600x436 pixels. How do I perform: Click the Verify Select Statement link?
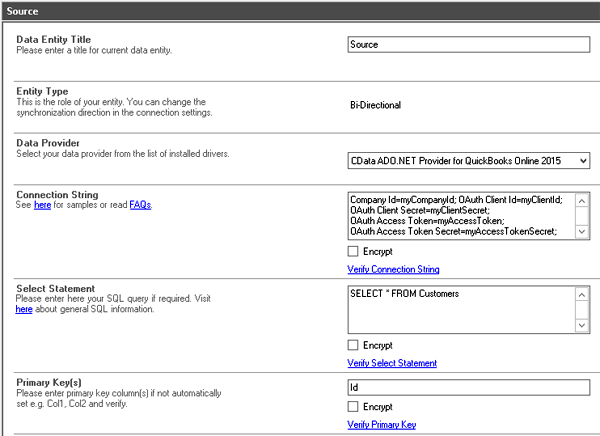tap(392, 363)
